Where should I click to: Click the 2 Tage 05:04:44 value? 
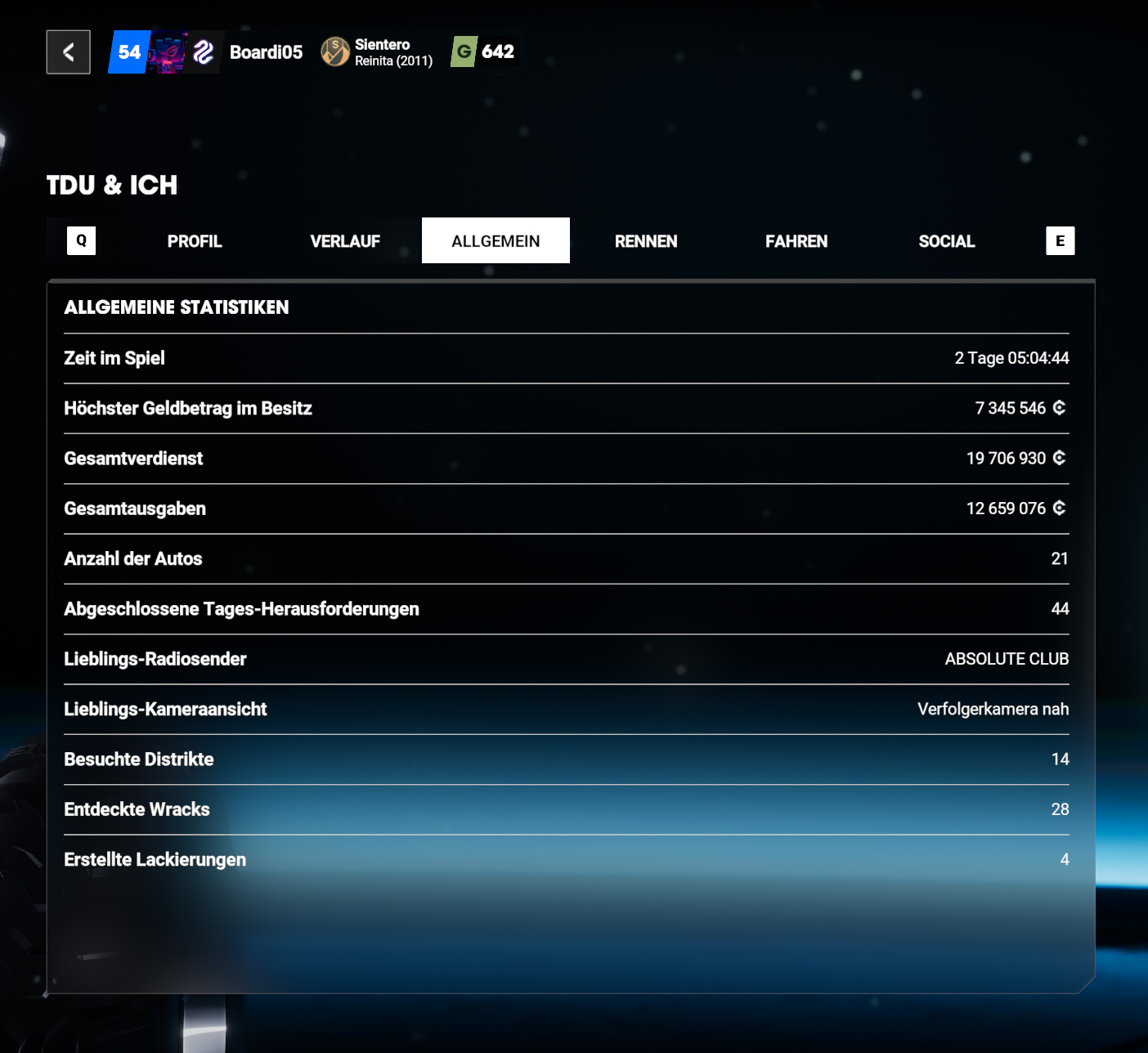click(x=1011, y=358)
